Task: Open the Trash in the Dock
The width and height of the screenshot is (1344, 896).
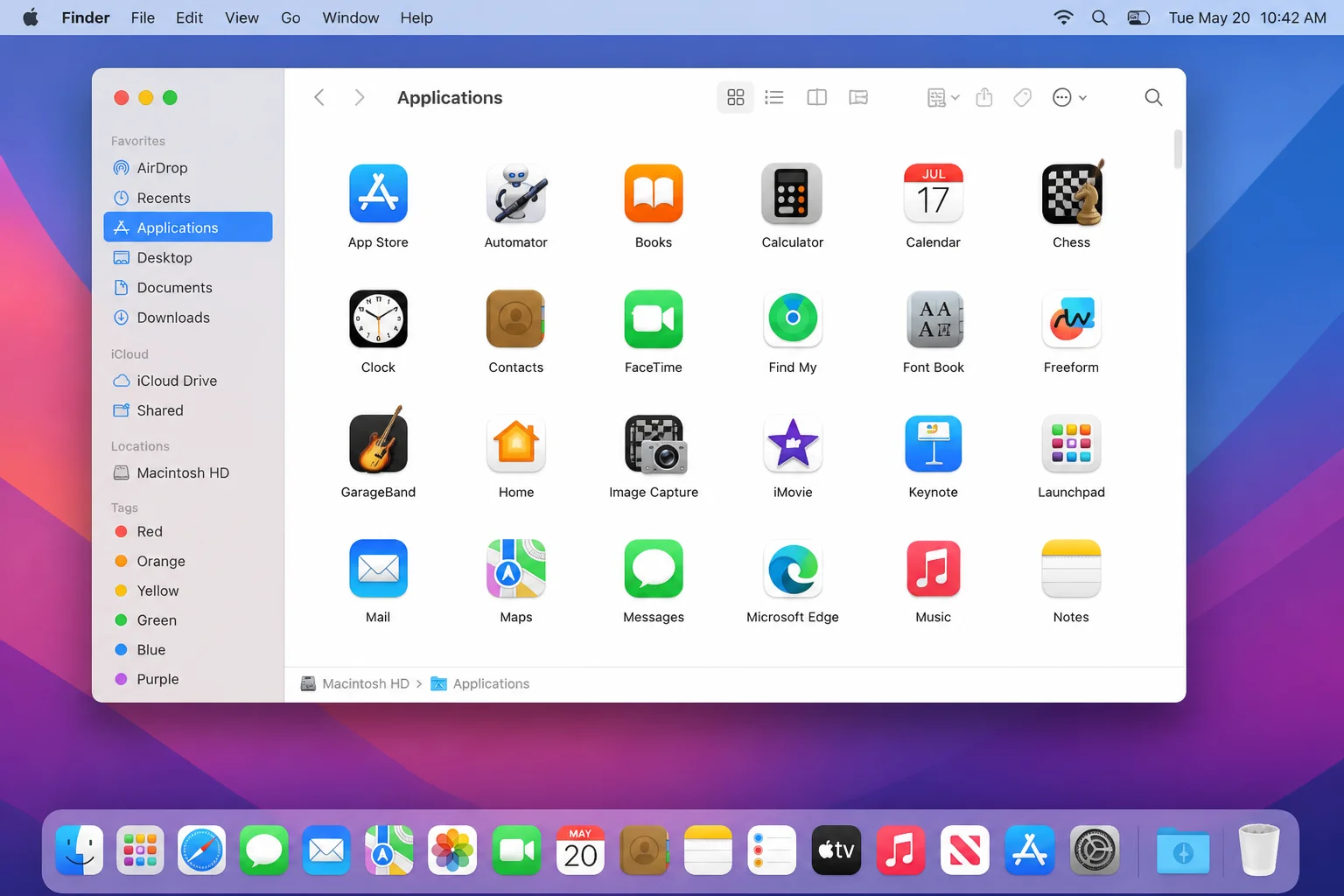Action: pyautogui.click(x=1259, y=850)
